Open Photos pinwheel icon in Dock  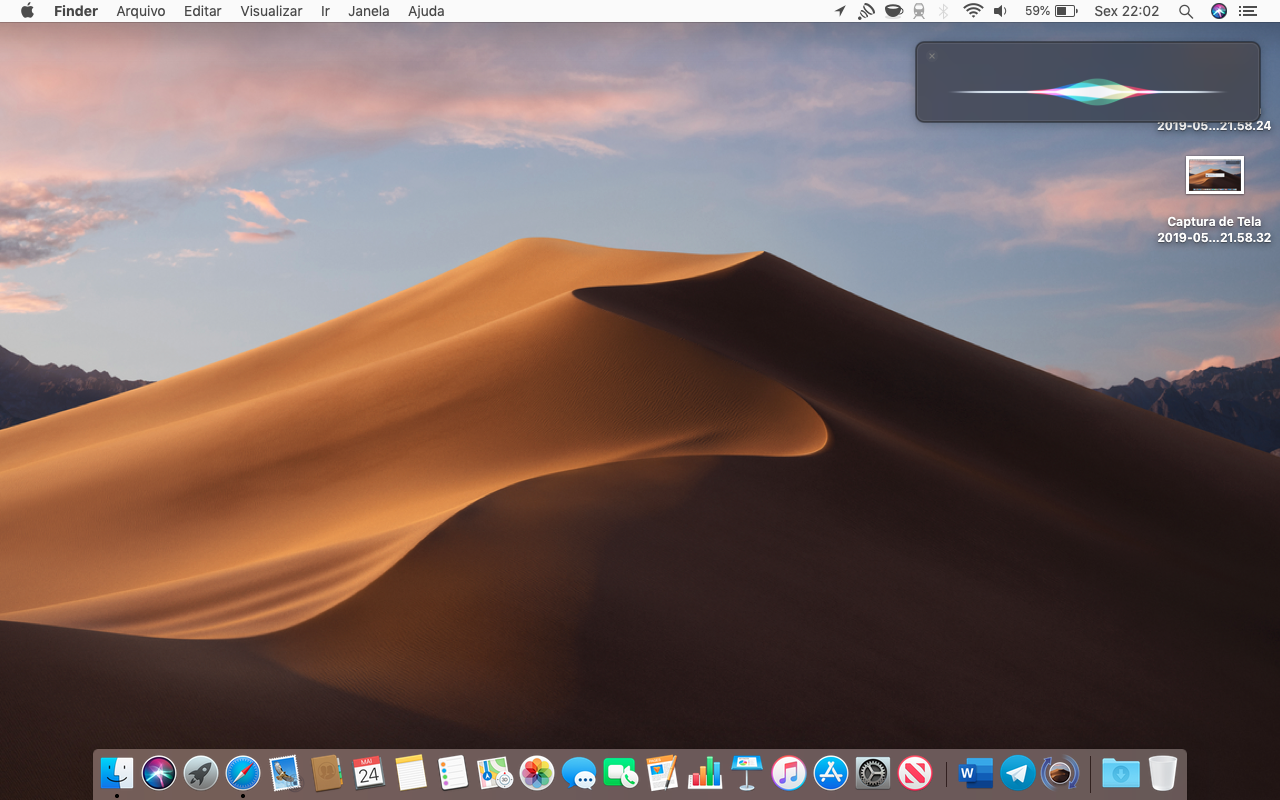pyautogui.click(x=537, y=773)
